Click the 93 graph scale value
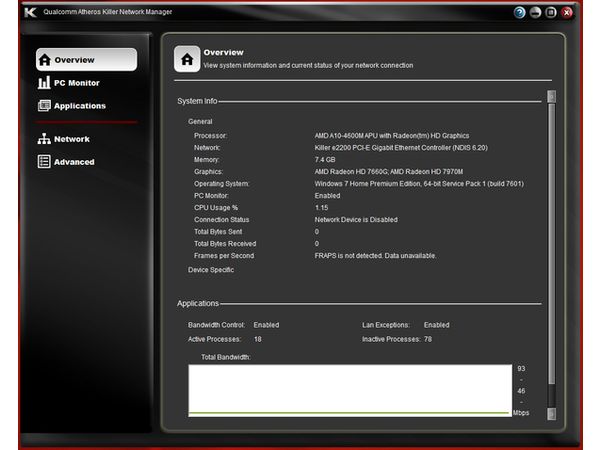This screenshot has width=600, height=450. [x=521, y=368]
